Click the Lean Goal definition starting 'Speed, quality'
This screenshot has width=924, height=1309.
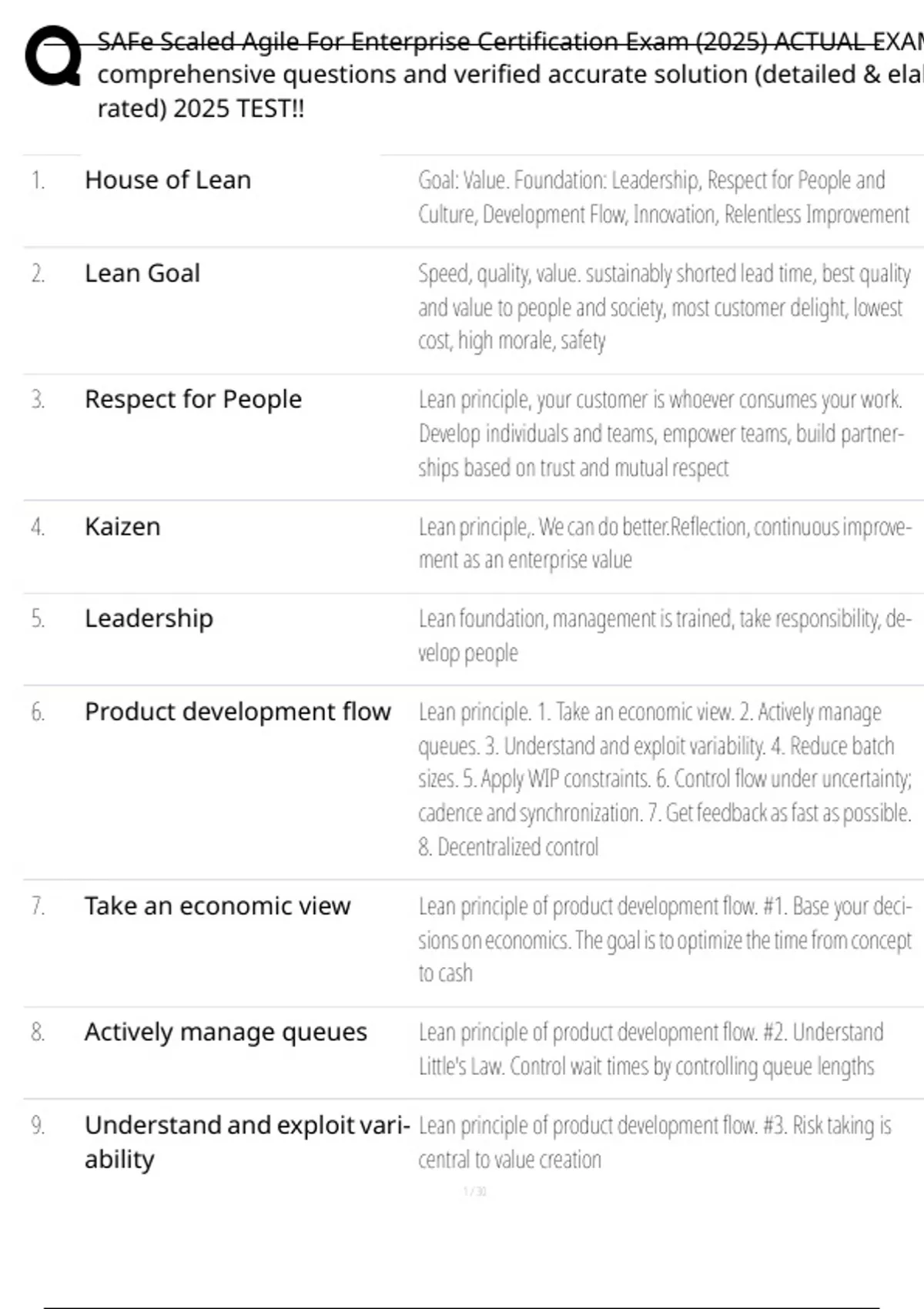click(x=662, y=307)
